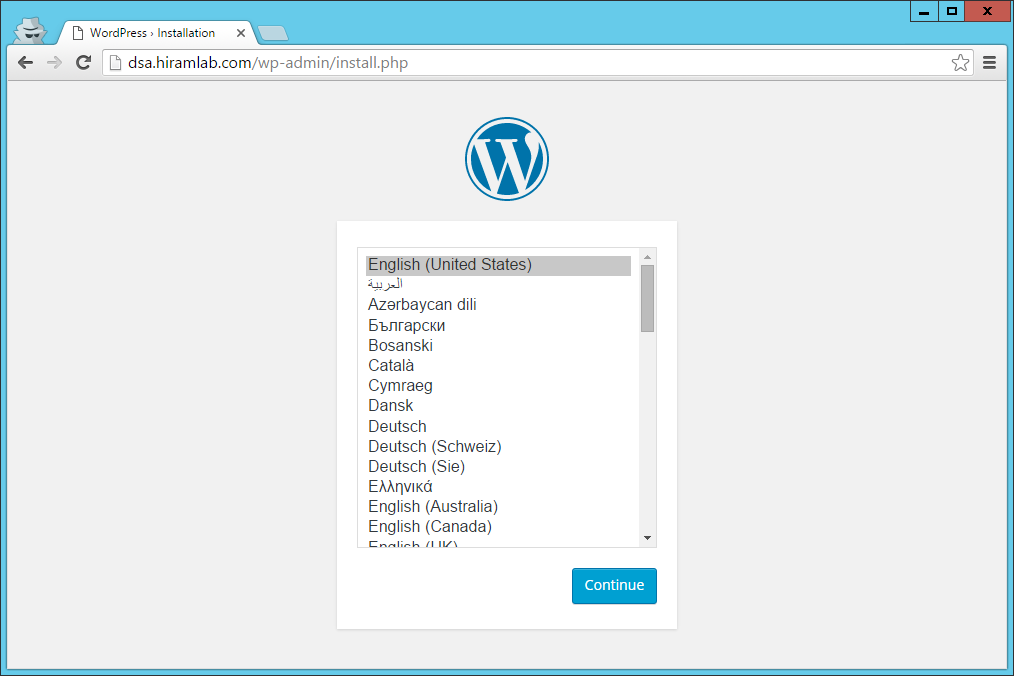This screenshot has width=1014, height=676.
Task: Choose Deutsch (Schweiz) option
Action: [499, 446]
